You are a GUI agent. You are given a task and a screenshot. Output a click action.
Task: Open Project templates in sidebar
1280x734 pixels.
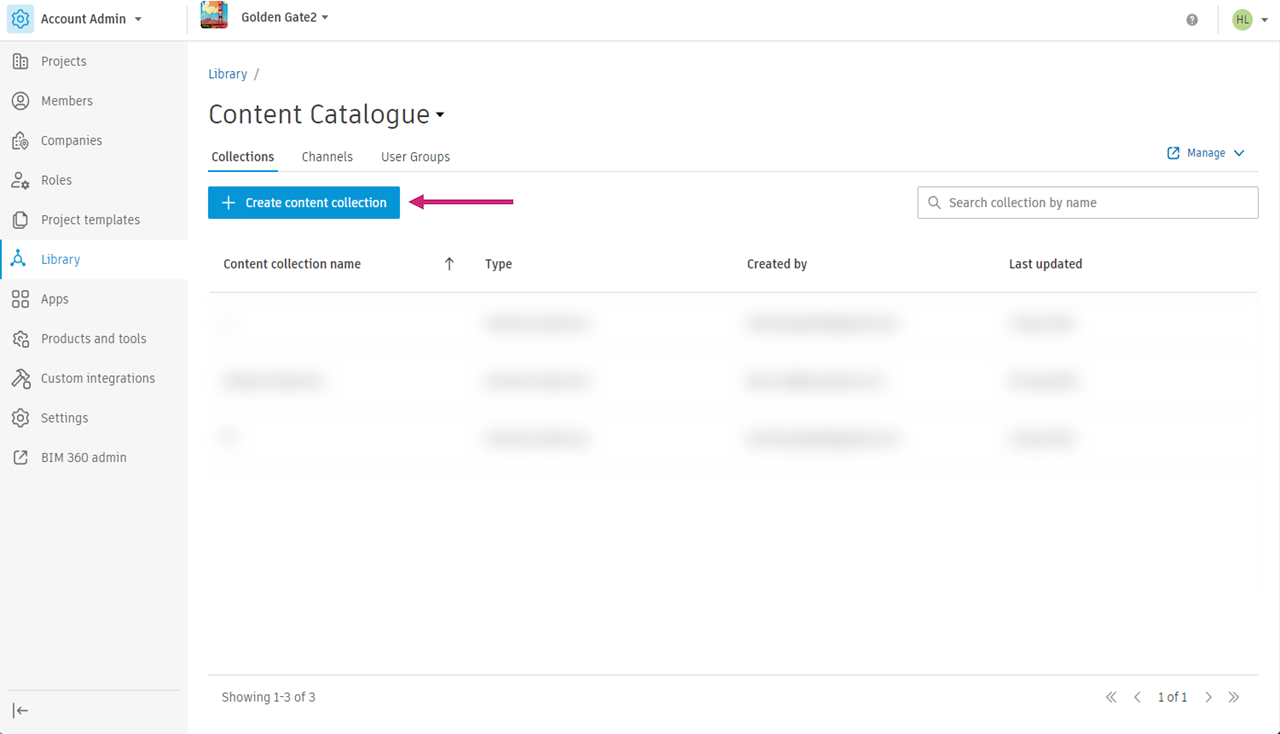(x=90, y=220)
